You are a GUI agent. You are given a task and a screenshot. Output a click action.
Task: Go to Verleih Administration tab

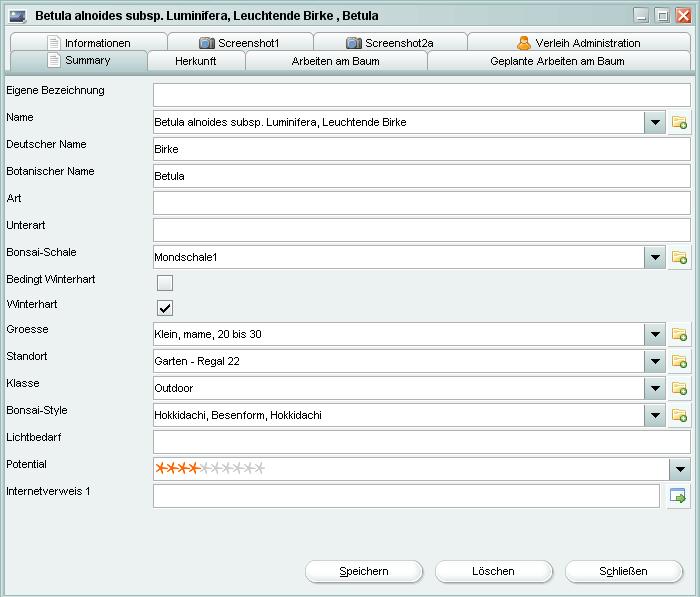point(579,42)
